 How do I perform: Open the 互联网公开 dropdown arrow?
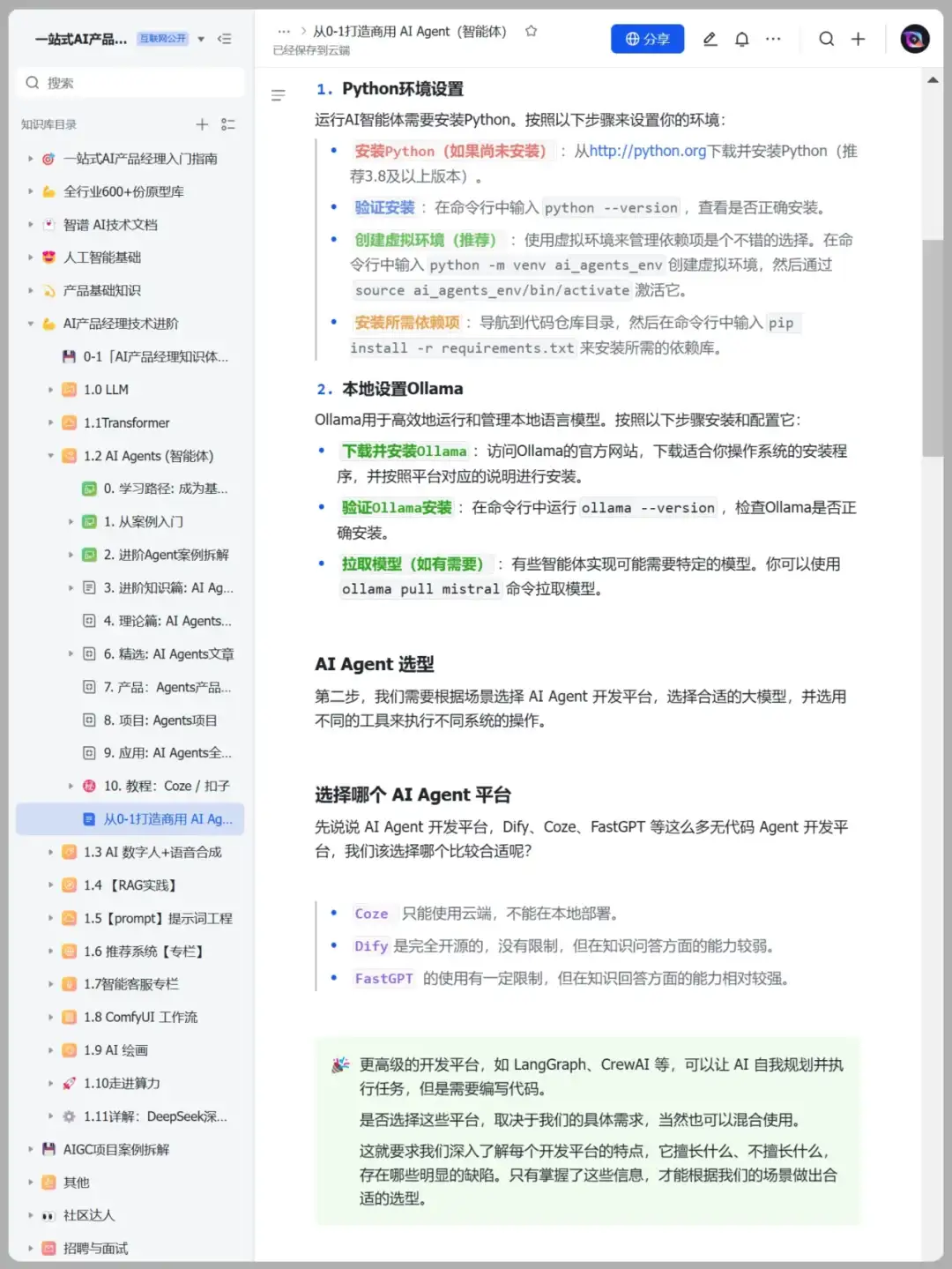[201, 39]
